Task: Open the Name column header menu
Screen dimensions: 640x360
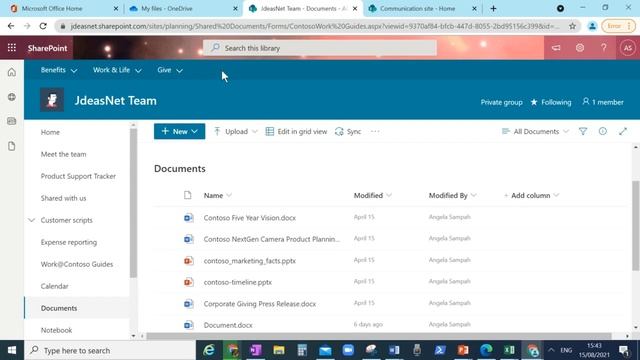Action: pos(218,195)
